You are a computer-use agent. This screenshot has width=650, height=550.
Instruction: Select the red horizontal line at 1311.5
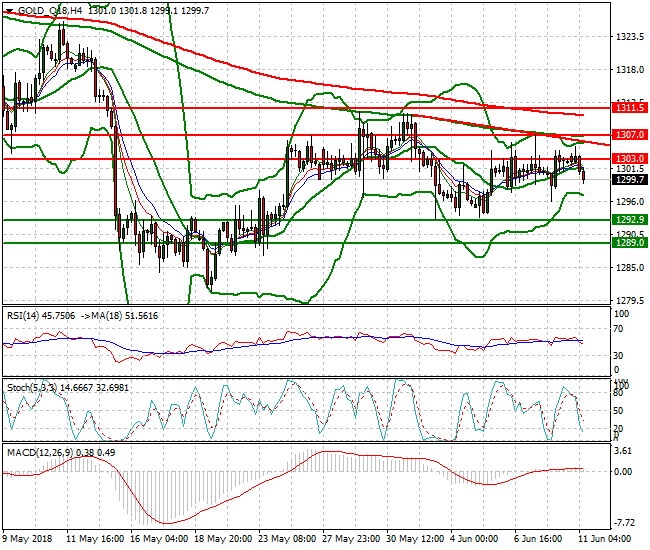coord(307,108)
